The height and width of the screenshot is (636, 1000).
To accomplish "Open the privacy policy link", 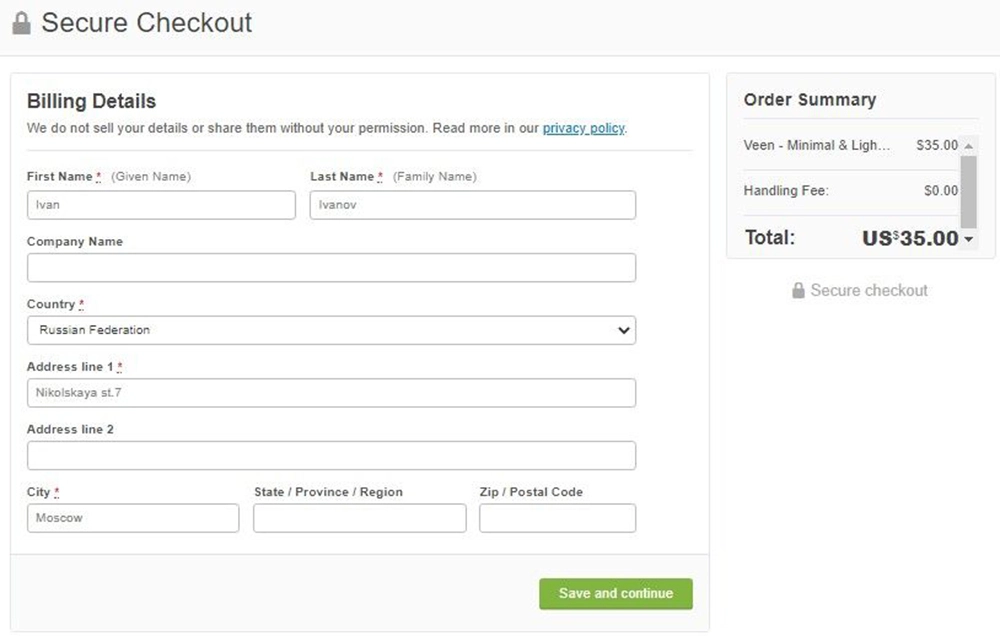I will (x=584, y=128).
